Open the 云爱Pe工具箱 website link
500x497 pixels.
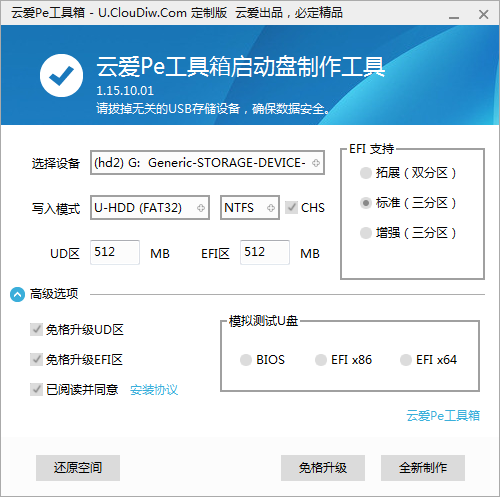443,416
